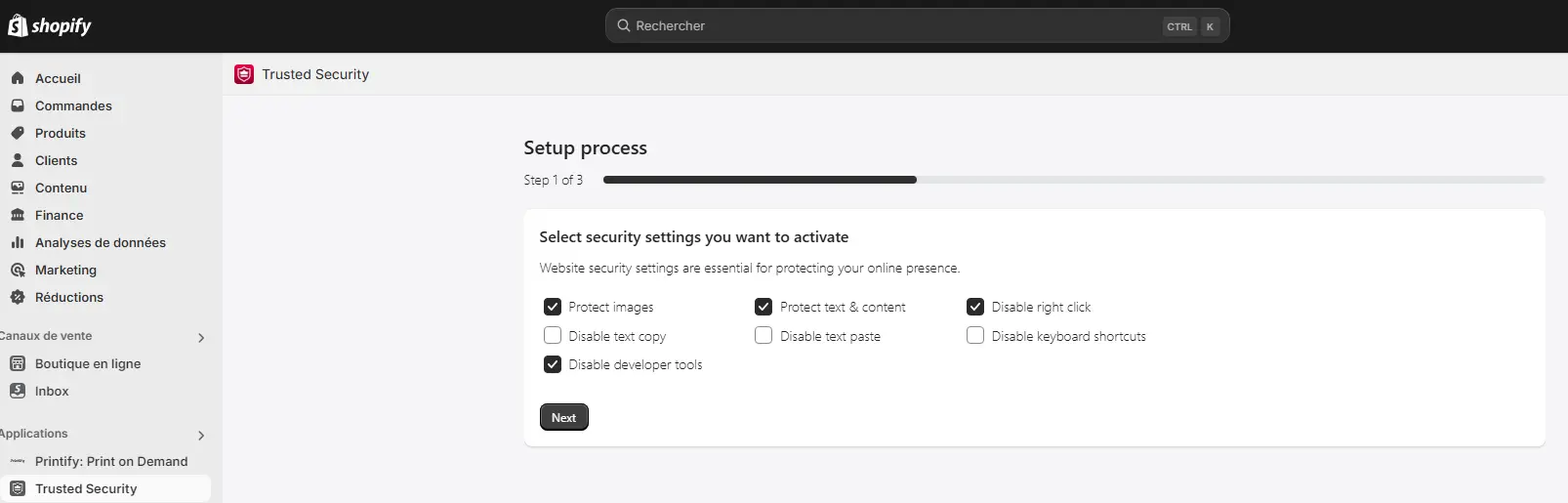Open Commandes via its inbox icon
The height and width of the screenshot is (503, 1568).
(x=18, y=105)
